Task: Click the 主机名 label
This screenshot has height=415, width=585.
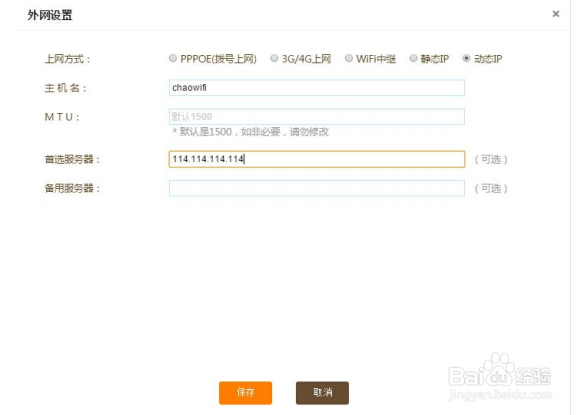Action: click(66, 88)
